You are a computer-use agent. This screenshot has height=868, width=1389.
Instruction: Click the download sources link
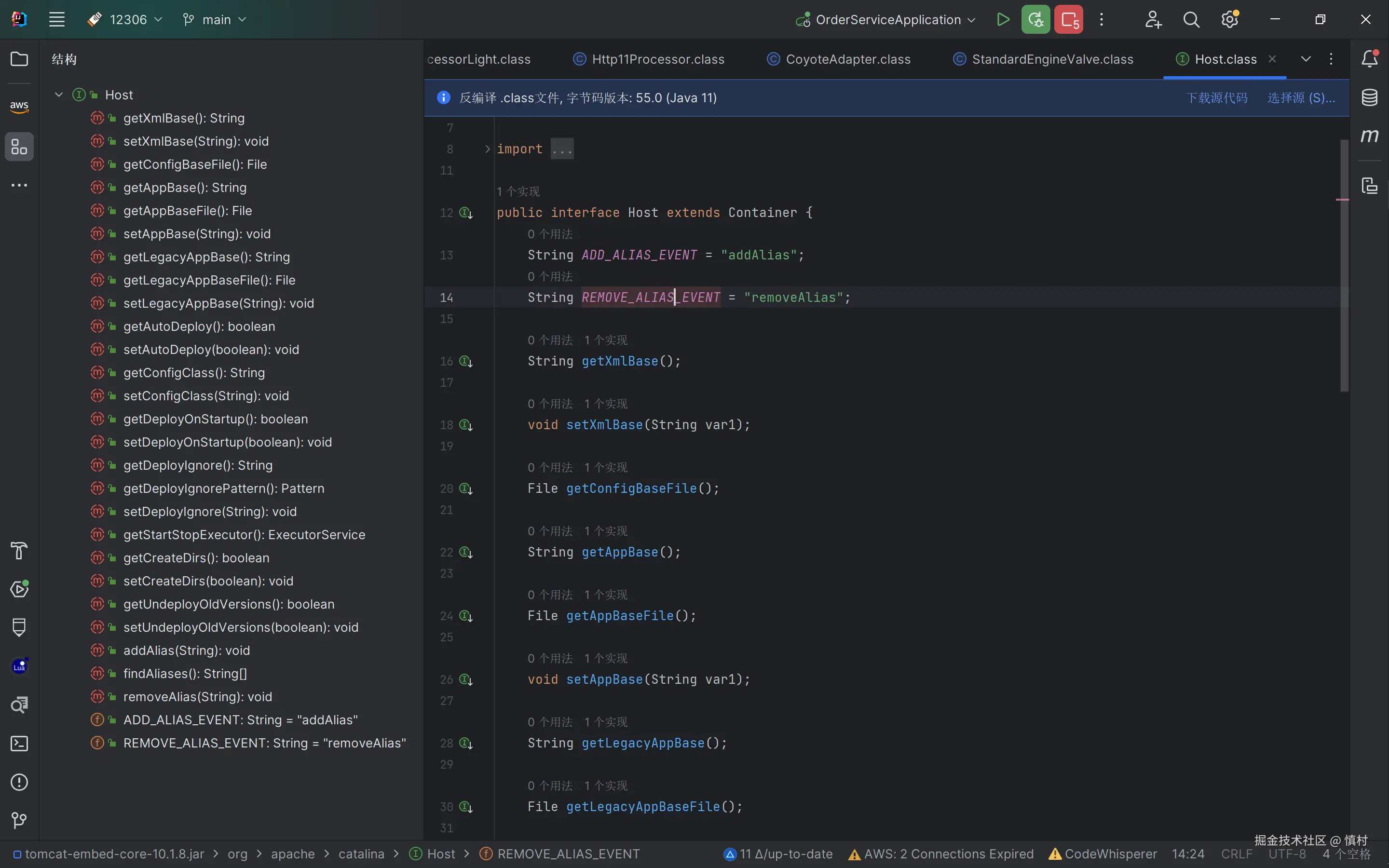tap(1217, 98)
